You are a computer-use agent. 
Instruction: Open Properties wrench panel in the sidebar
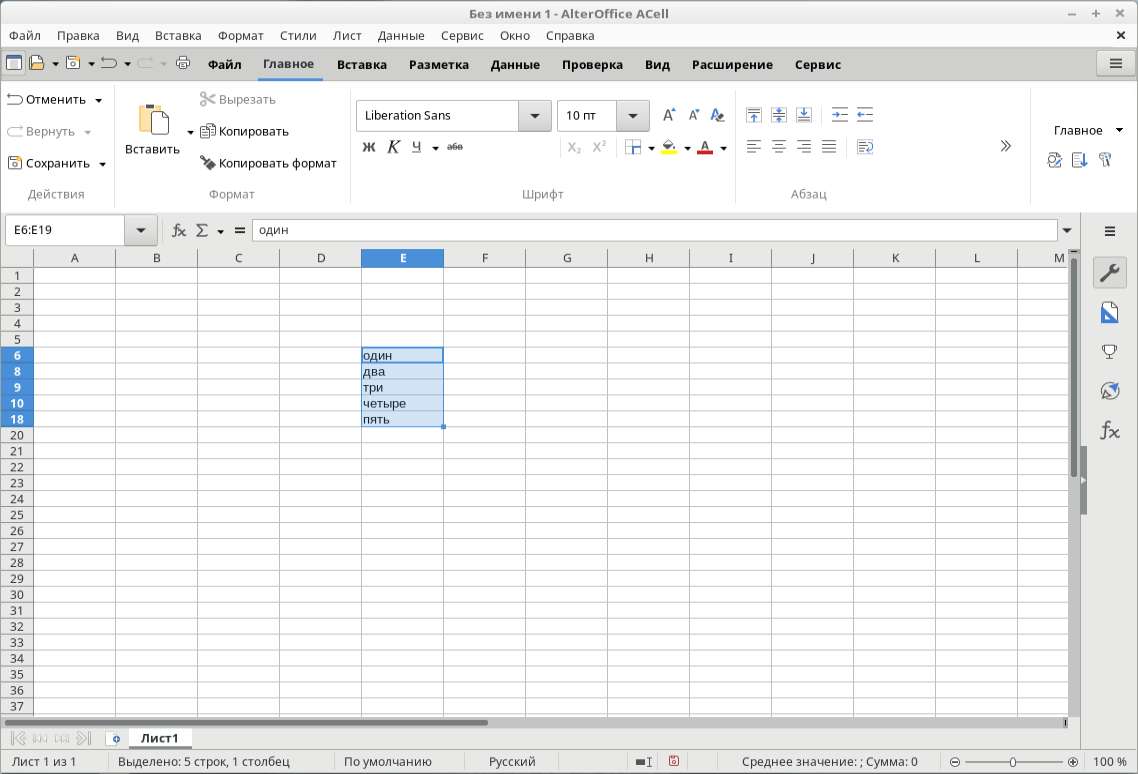tap(1110, 273)
